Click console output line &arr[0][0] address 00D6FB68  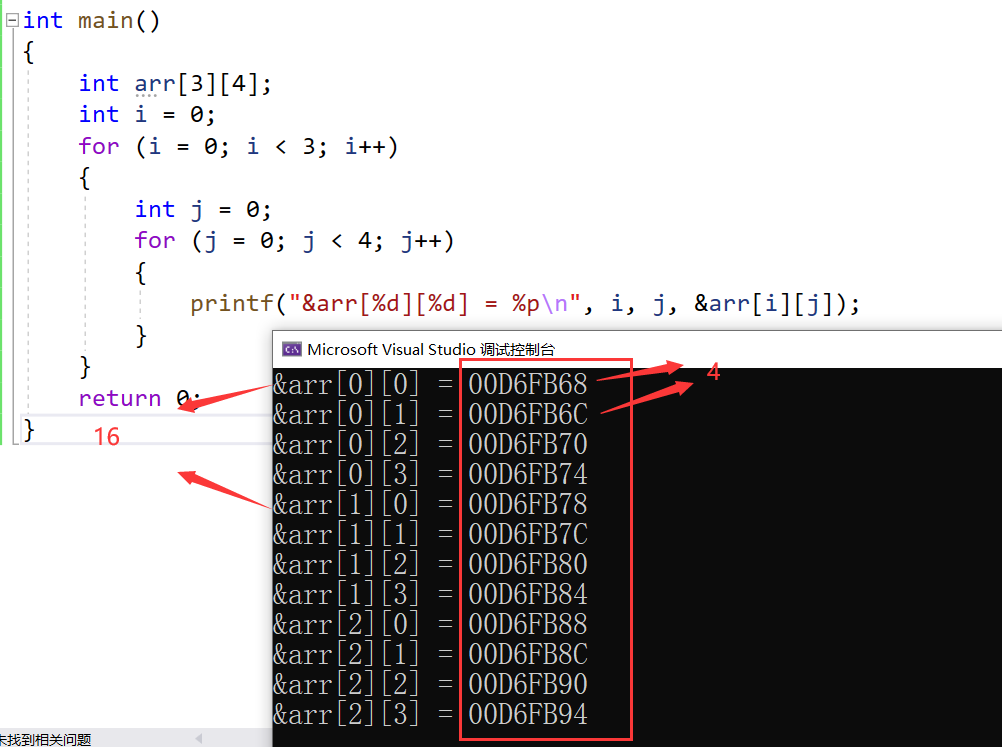pos(528,384)
